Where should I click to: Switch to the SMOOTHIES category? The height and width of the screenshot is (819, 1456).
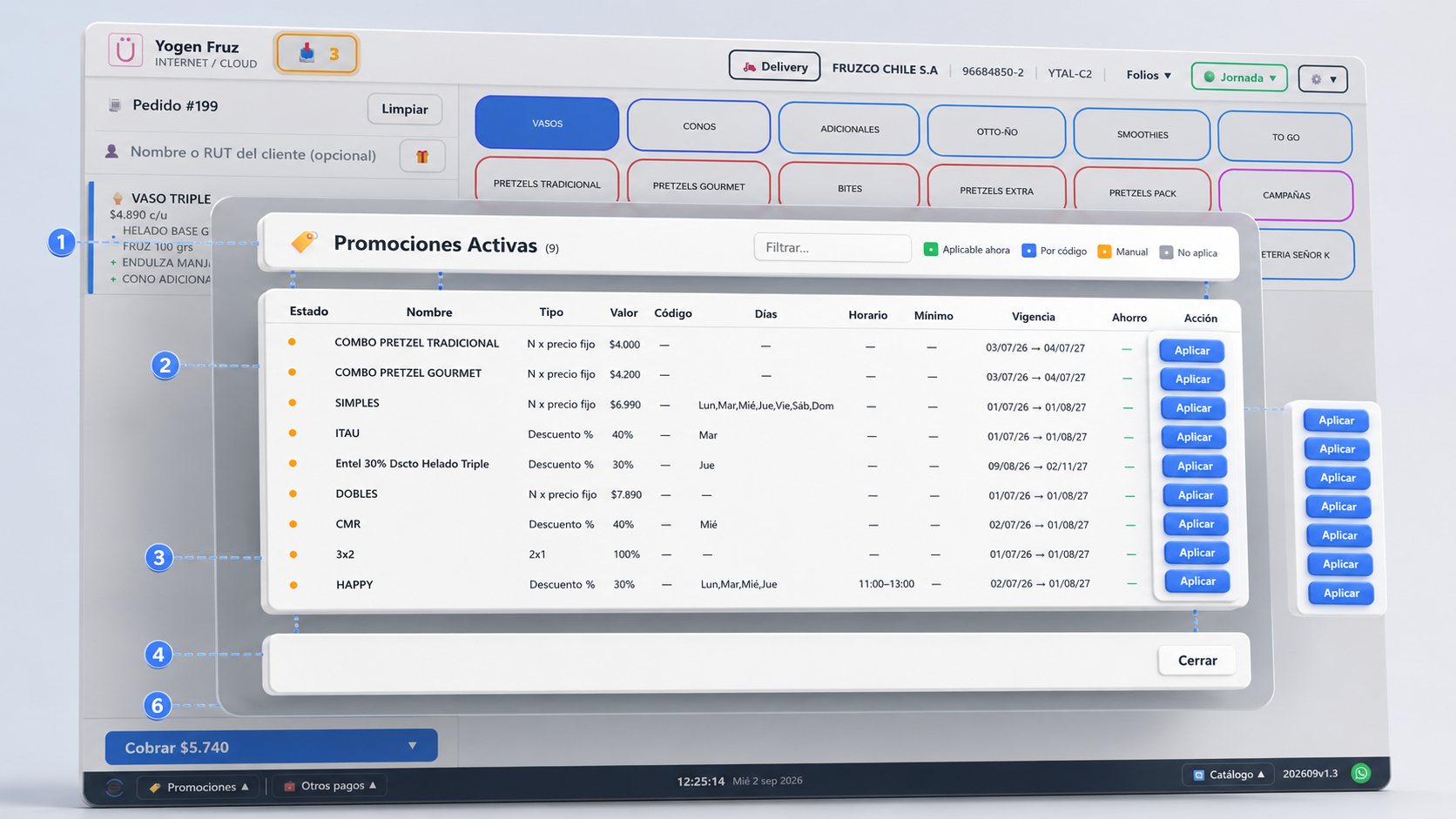[x=1142, y=135]
